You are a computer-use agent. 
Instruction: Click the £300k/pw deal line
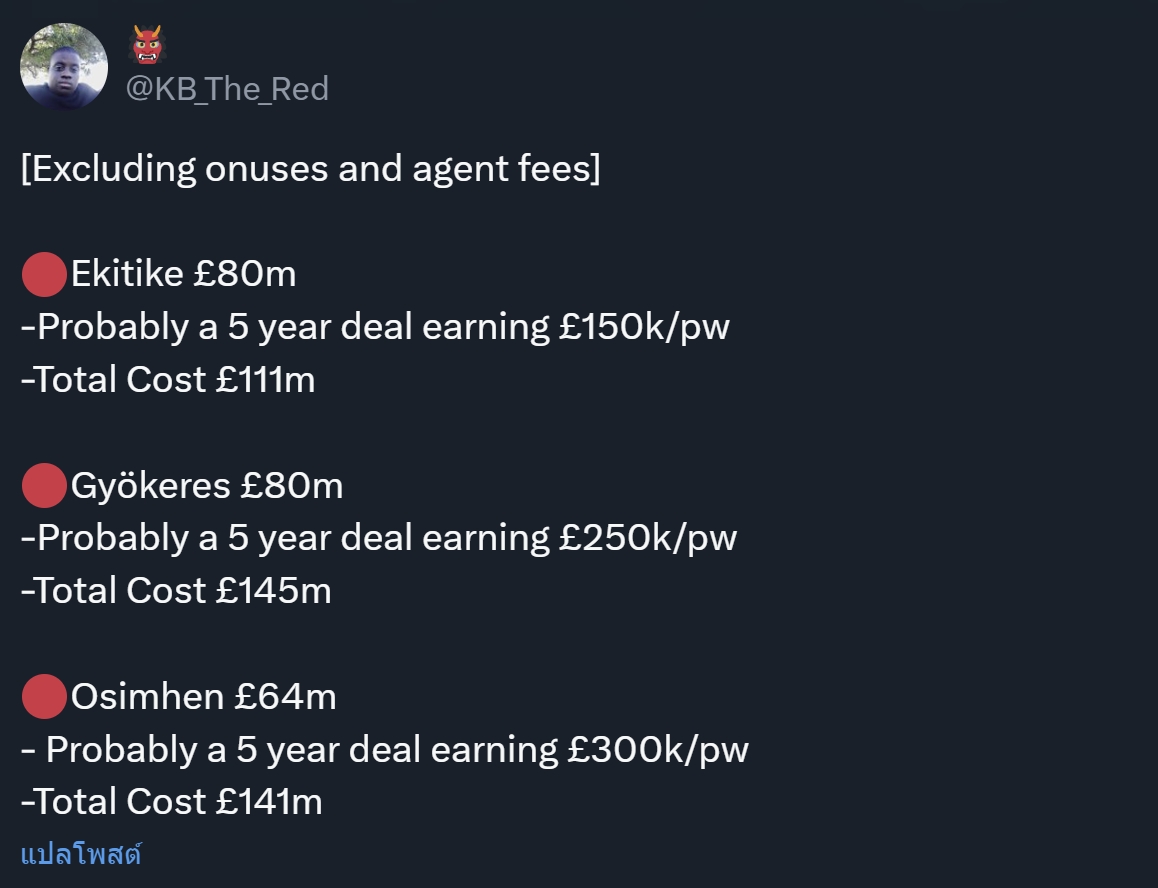pyautogui.click(x=385, y=750)
